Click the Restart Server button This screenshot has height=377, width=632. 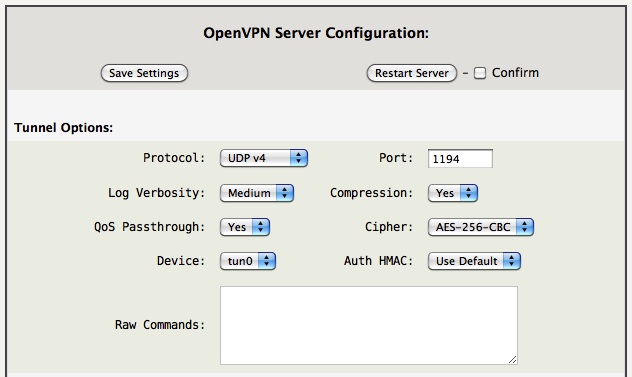click(412, 73)
